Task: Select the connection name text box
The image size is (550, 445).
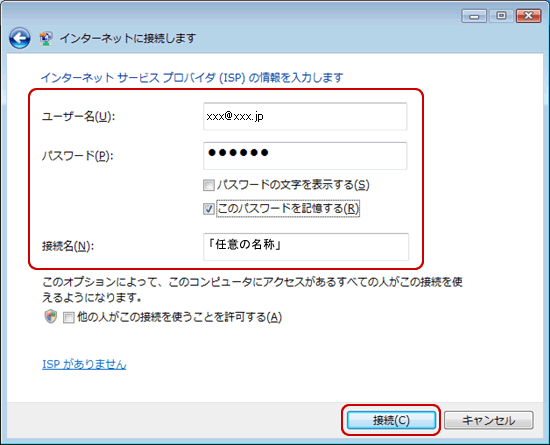Action: (x=306, y=247)
